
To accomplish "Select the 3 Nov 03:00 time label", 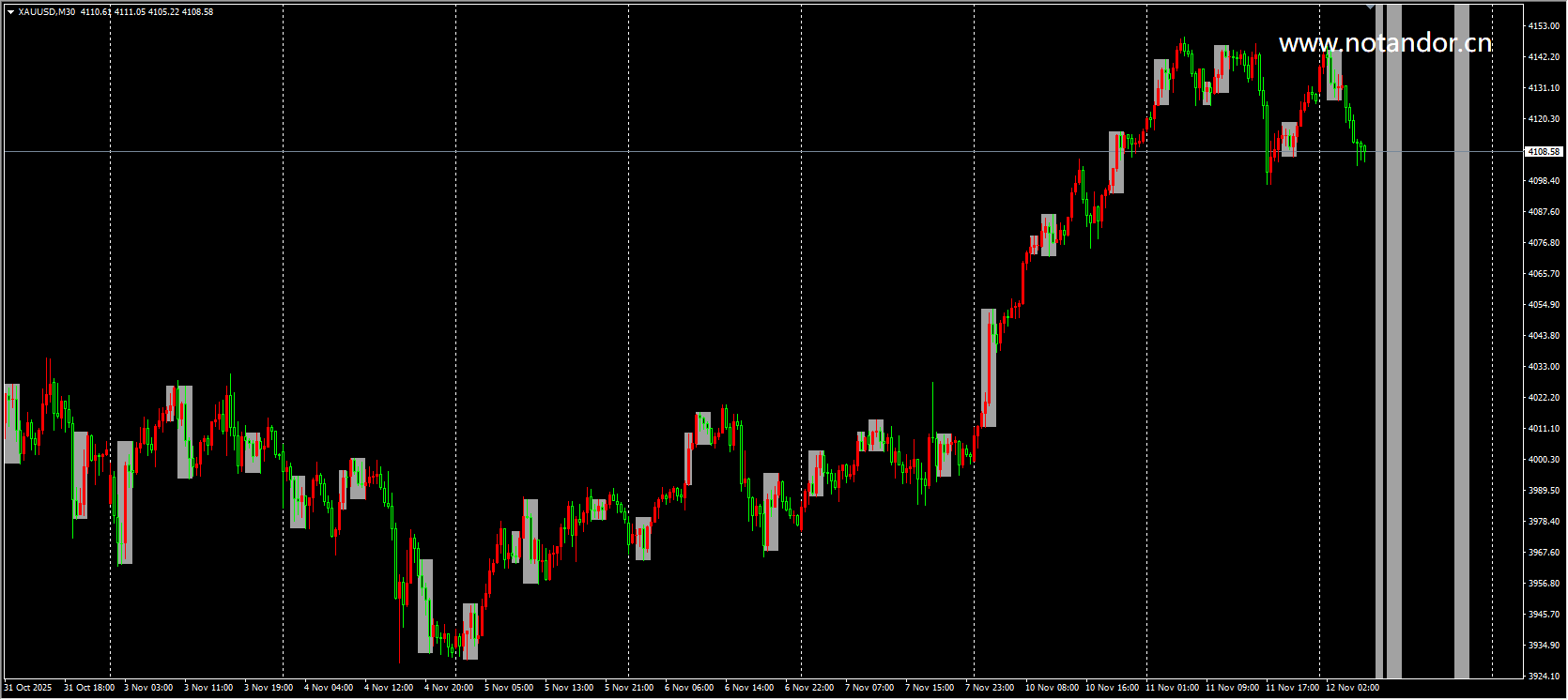I will click(x=148, y=688).
